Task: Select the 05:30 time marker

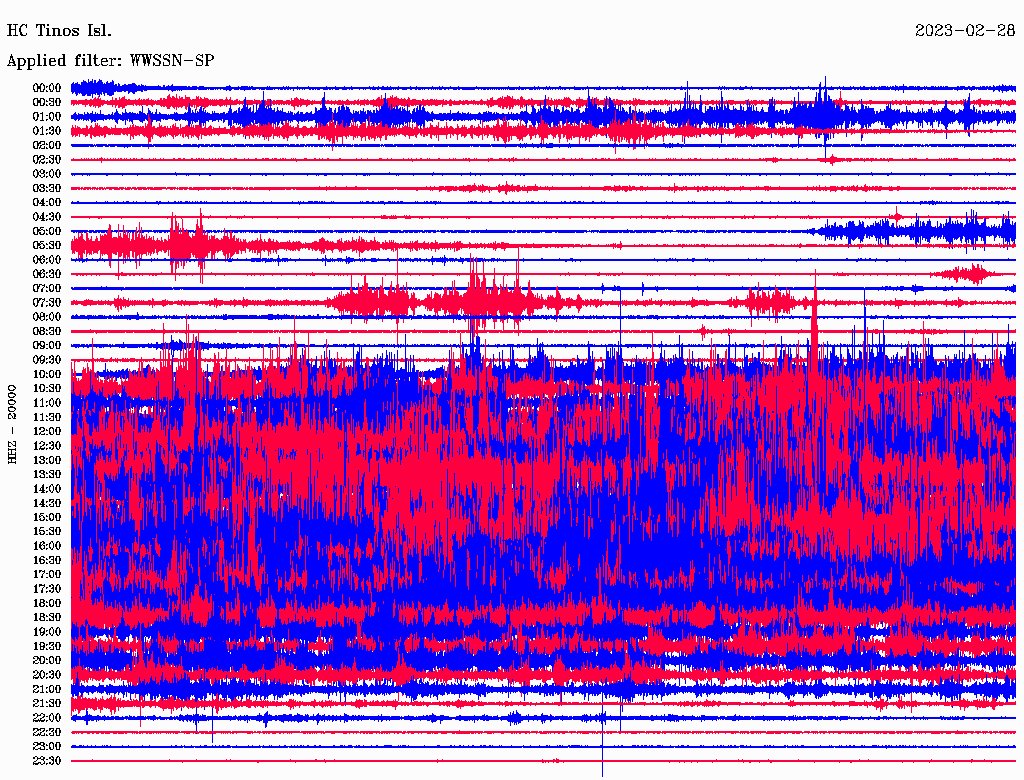Action: (x=47, y=245)
